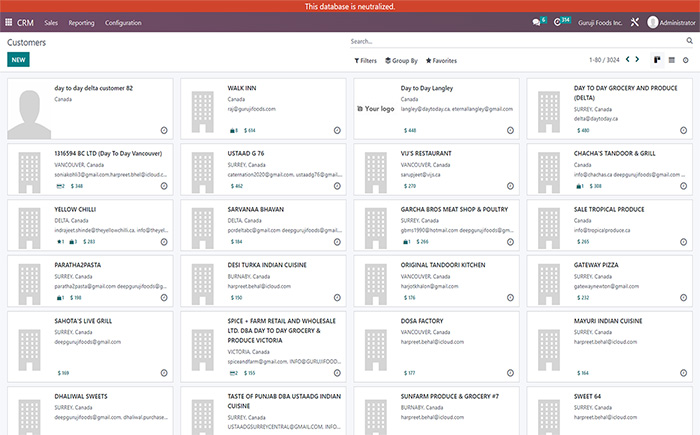Open activity clock on Day to Day Langley card

(510, 130)
